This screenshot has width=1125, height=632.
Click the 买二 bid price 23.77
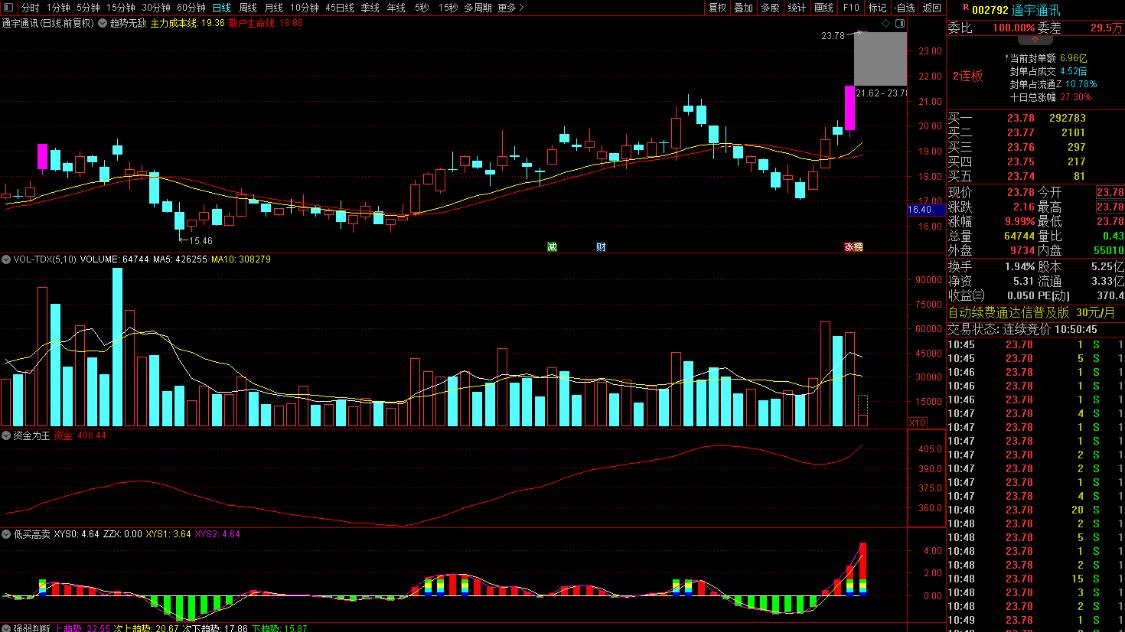click(x=1020, y=133)
